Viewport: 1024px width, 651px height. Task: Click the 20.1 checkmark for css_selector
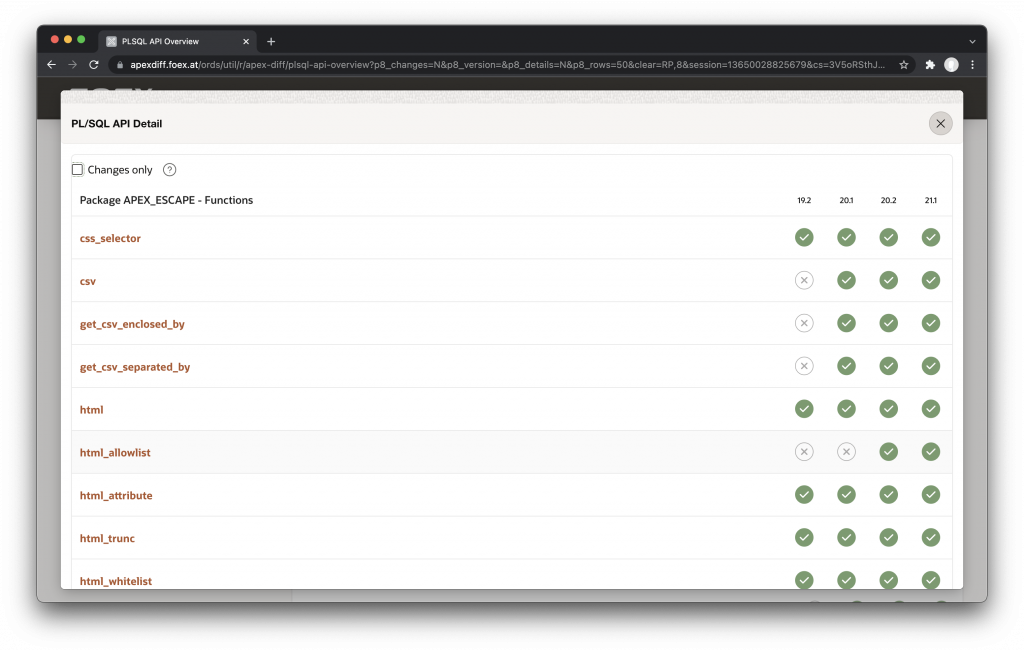tap(846, 238)
